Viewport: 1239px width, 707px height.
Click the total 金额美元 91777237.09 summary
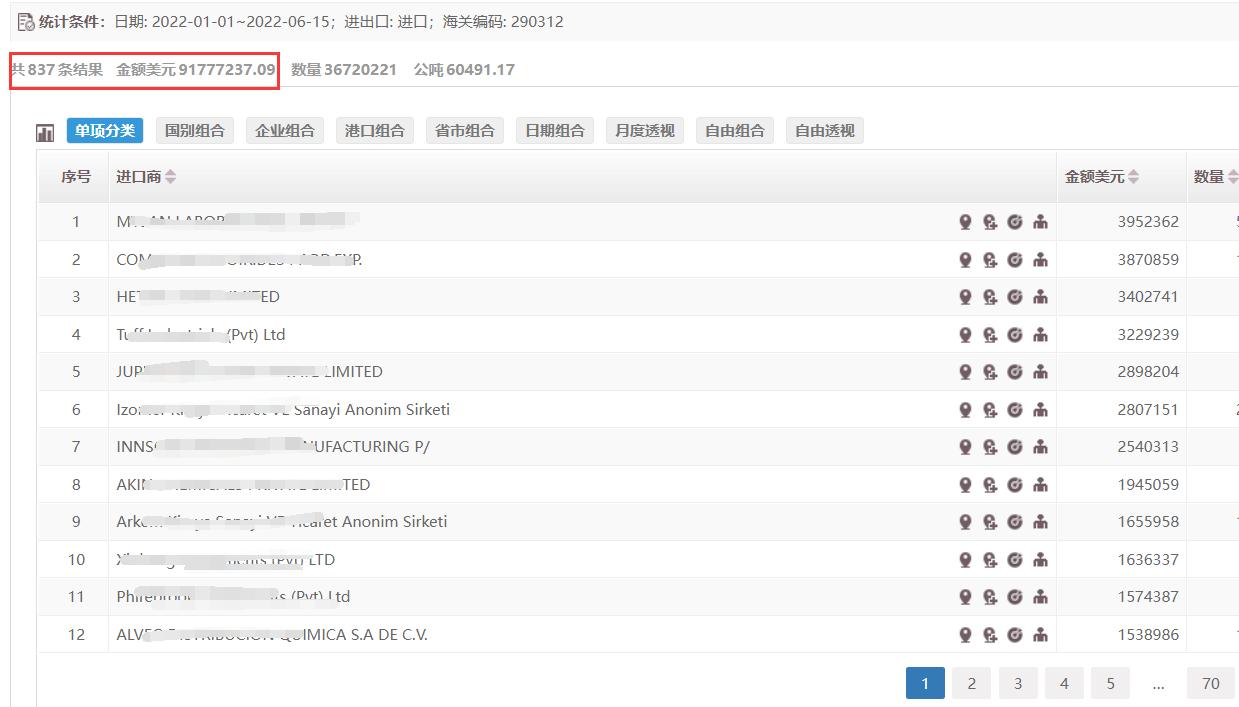tap(195, 70)
